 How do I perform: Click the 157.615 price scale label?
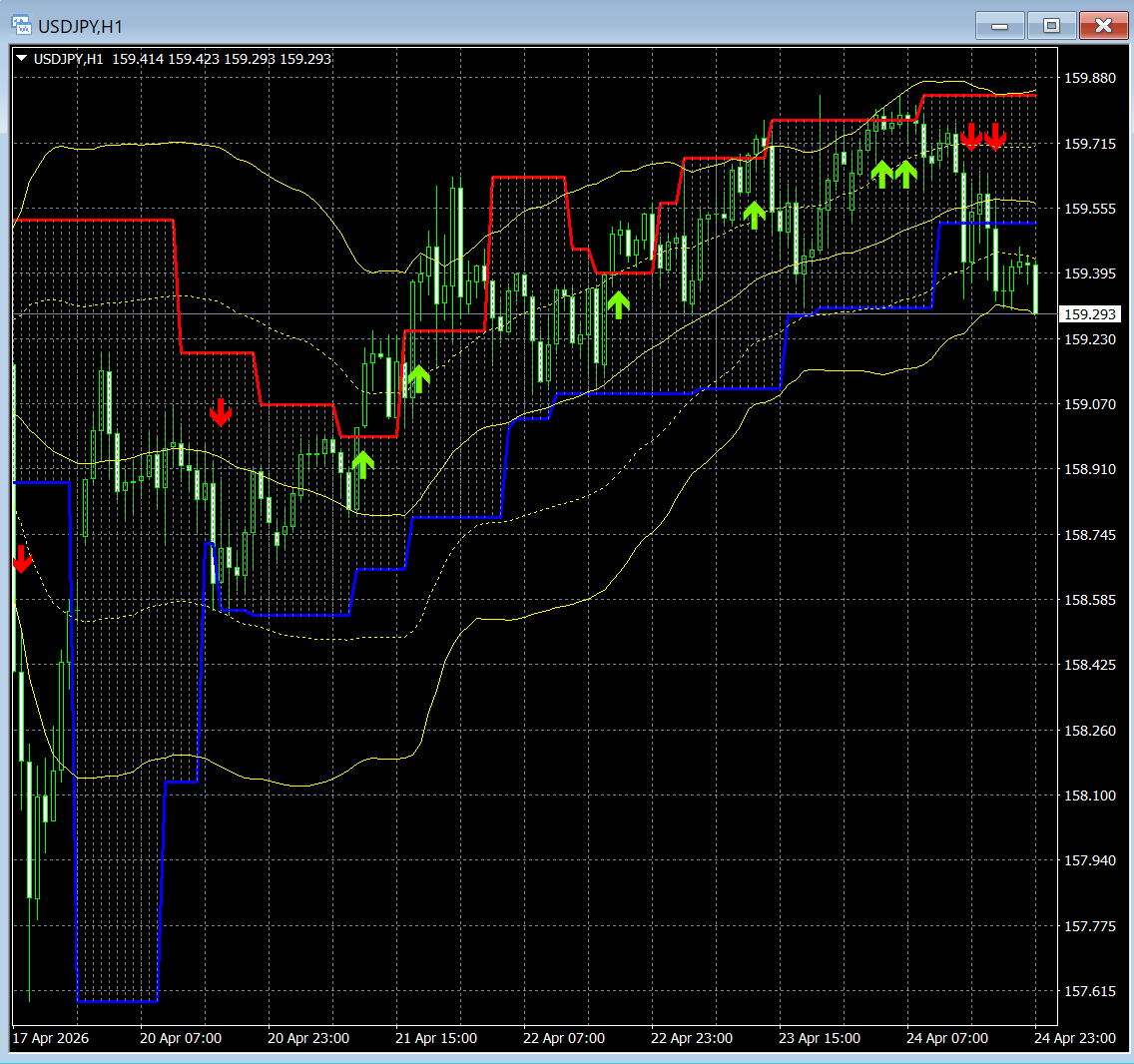point(1090,991)
